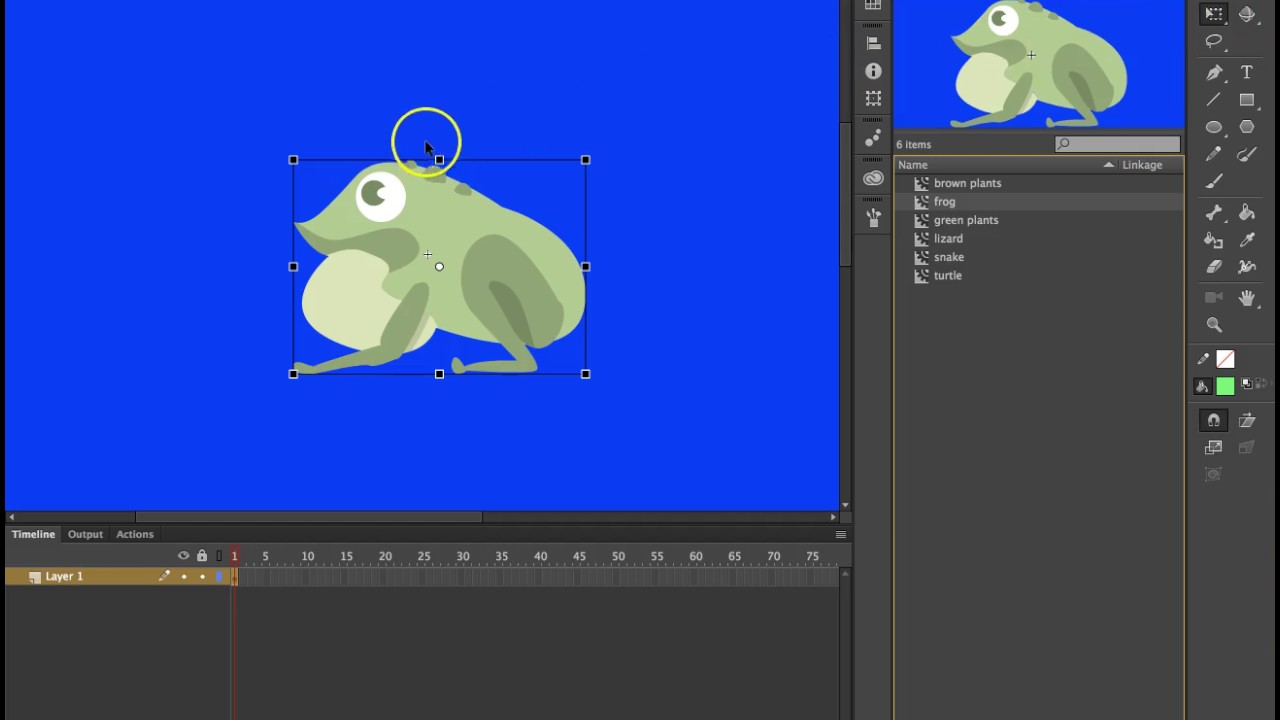
Task: Open the green fill color swatch
Action: (x=1225, y=387)
